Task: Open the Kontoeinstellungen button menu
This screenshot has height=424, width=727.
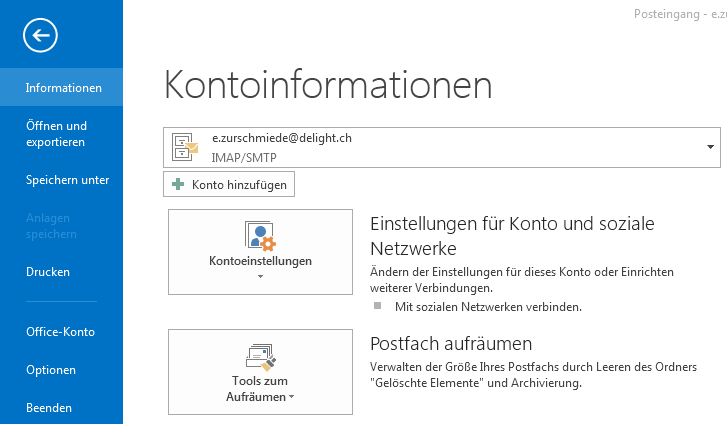Action: (260, 252)
